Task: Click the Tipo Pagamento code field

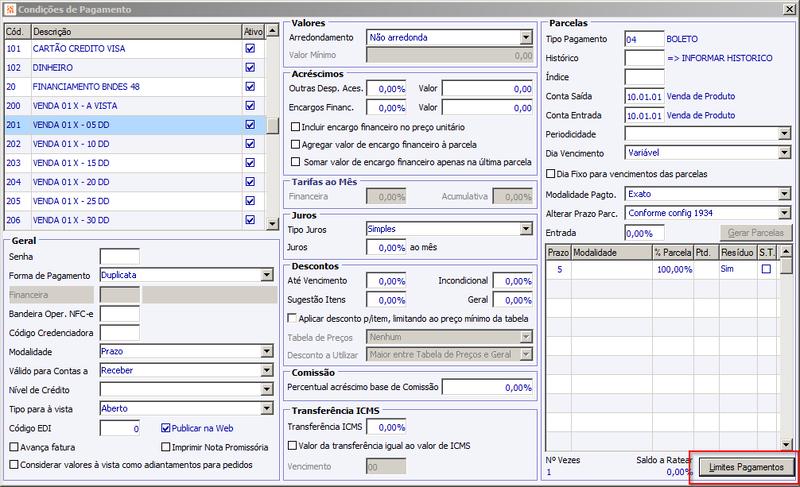Action: click(644, 39)
